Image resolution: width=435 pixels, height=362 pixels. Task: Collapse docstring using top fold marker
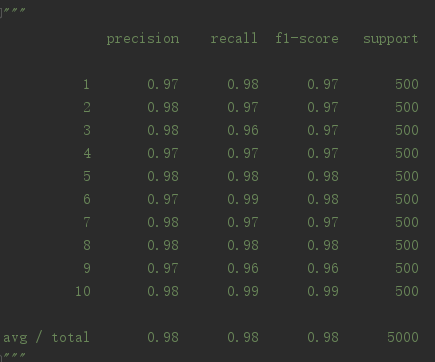[1, 13]
